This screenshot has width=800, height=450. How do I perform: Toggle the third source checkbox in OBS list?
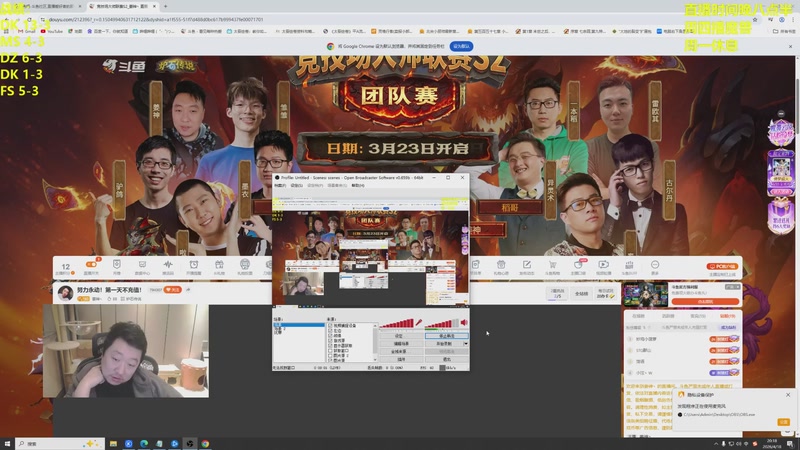(x=330, y=336)
